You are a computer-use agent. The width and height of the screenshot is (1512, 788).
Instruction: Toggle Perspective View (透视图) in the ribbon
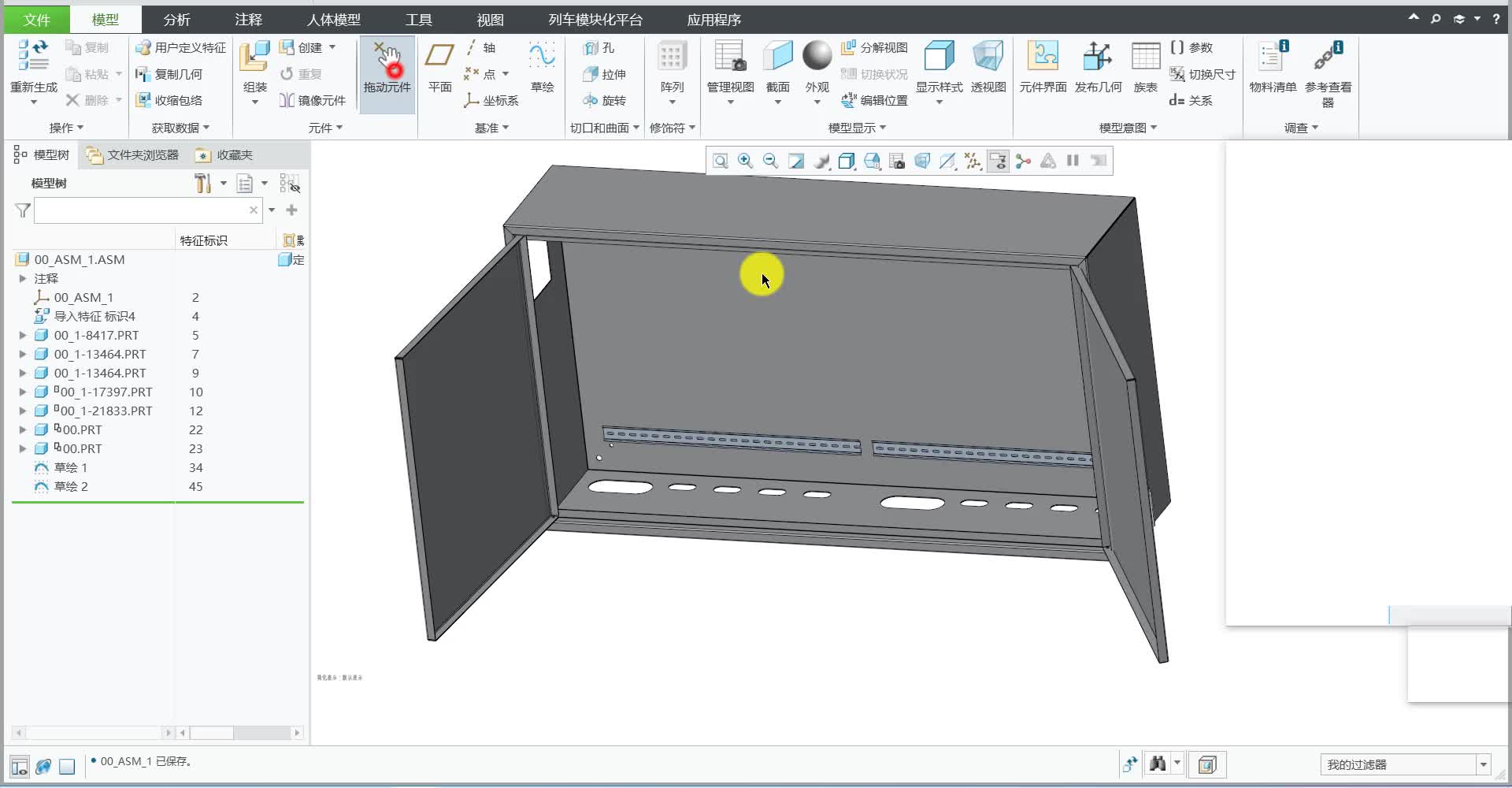pos(988,66)
